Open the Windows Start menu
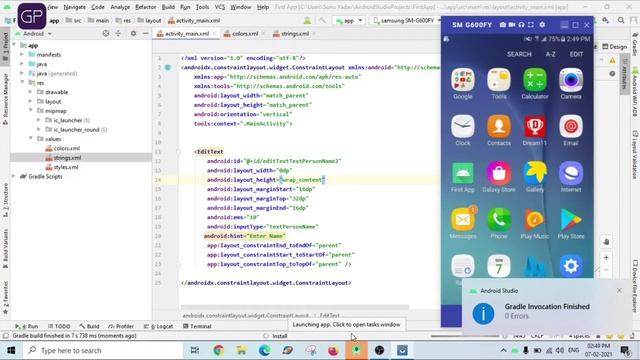Image resolution: width=640 pixels, height=360 pixels. click(x=11, y=350)
